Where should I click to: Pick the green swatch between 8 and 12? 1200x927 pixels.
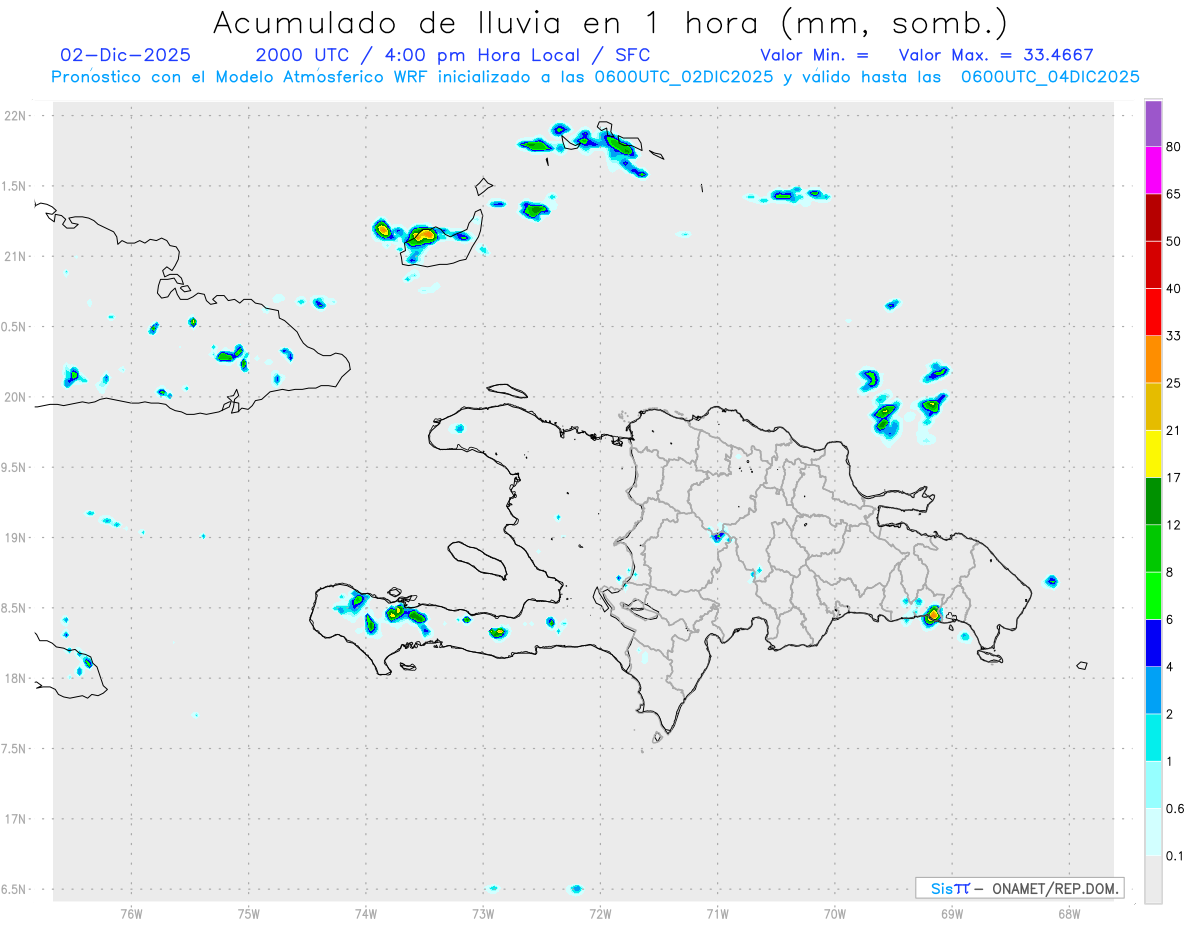(x=1153, y=548)
